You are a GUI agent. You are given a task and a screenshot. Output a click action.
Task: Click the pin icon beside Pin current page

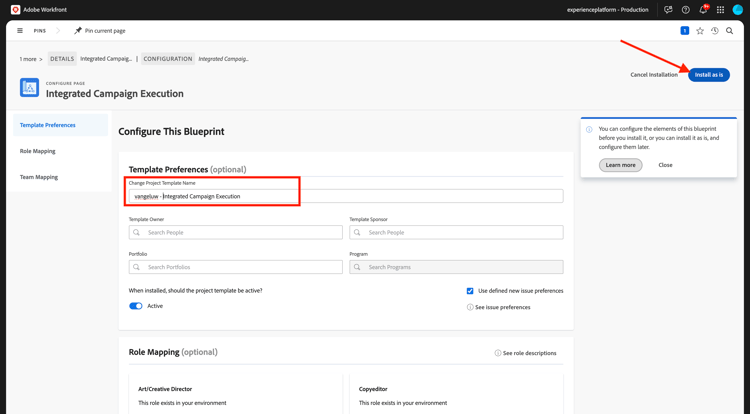tap(77, 31)
